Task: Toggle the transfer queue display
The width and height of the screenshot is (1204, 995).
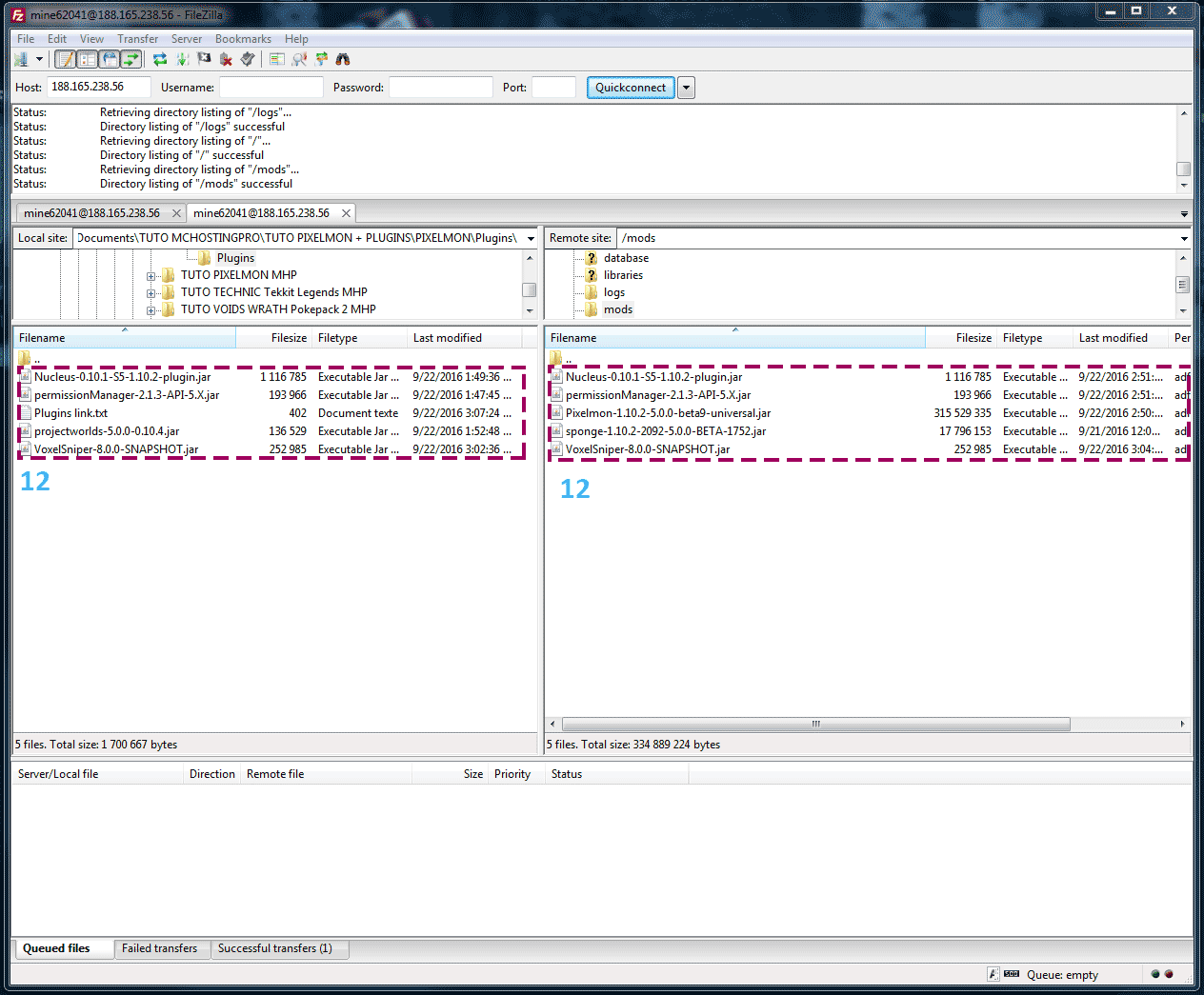Action: 131,60
